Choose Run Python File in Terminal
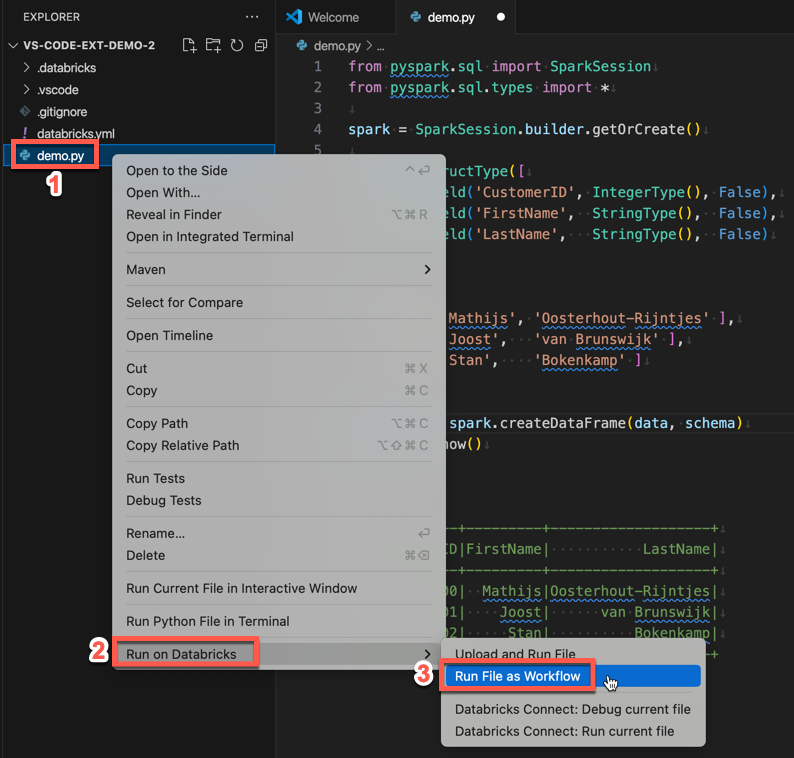Screen dimensions: 794x758 click(x=207, y=621)
